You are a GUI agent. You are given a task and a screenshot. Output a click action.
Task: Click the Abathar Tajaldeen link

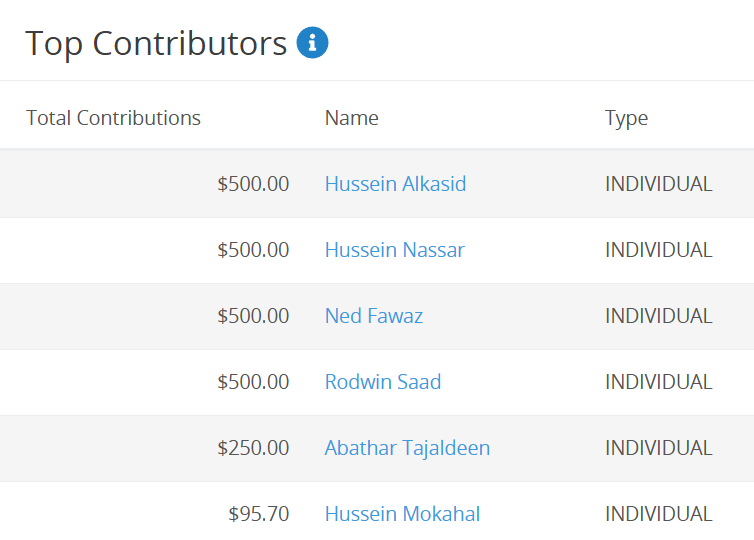[x=407, y=448]
